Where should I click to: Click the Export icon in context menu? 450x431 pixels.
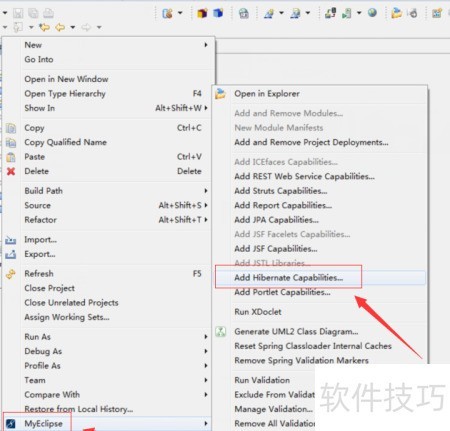pyautogui.click(x=11, y=254)
